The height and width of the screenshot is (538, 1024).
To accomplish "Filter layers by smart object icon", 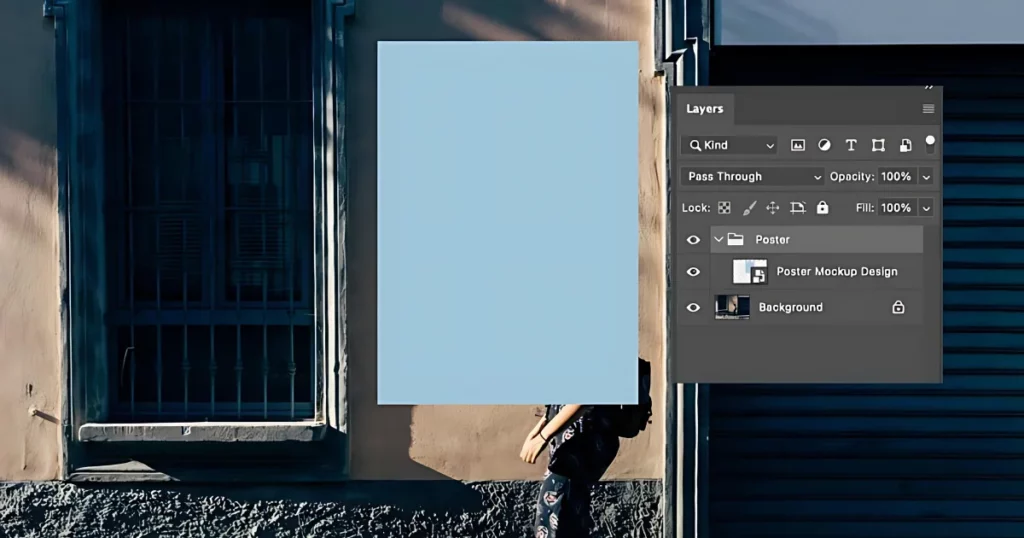I will (905, 145).
